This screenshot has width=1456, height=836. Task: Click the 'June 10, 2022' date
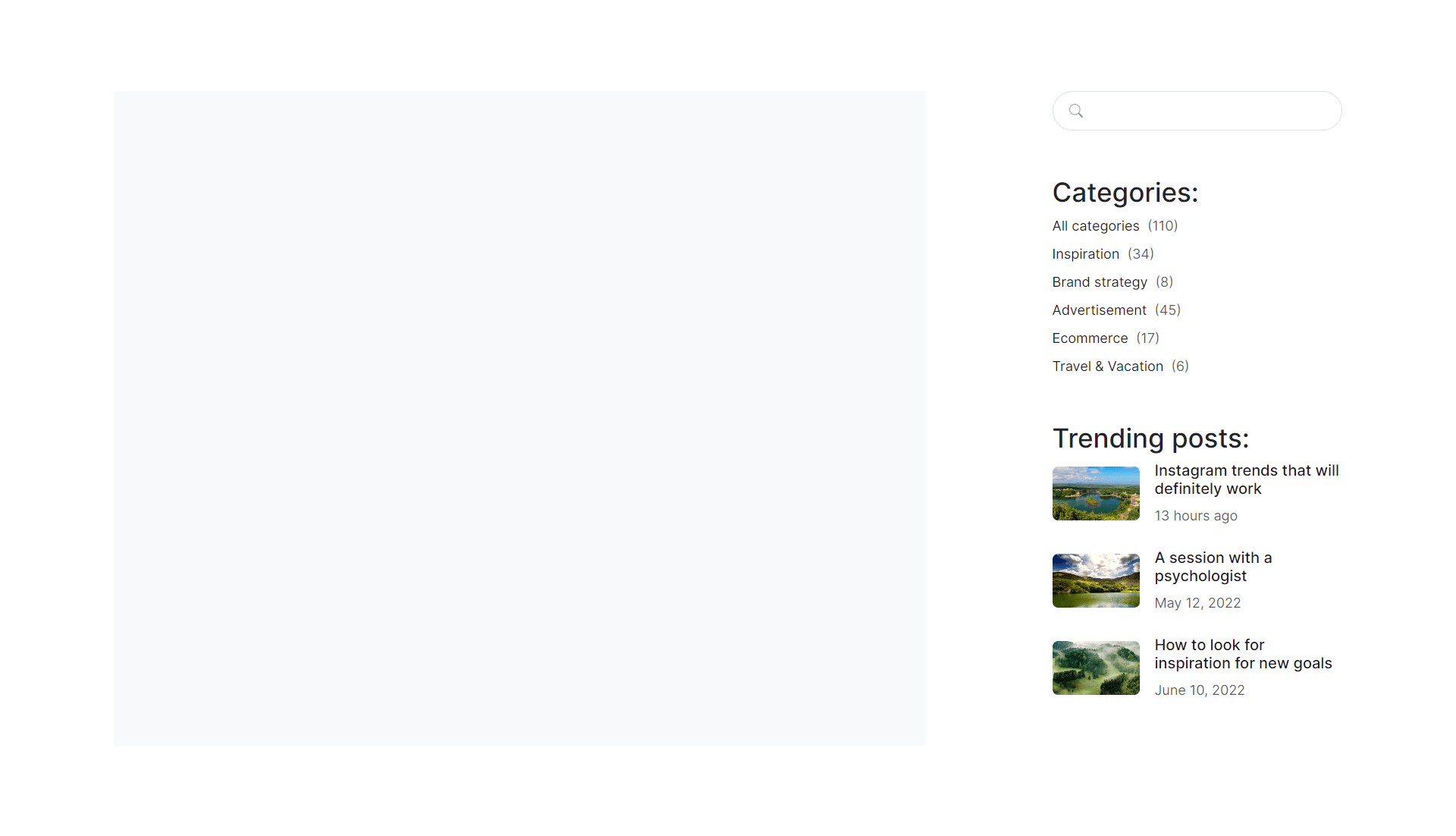click(1200, 690)
